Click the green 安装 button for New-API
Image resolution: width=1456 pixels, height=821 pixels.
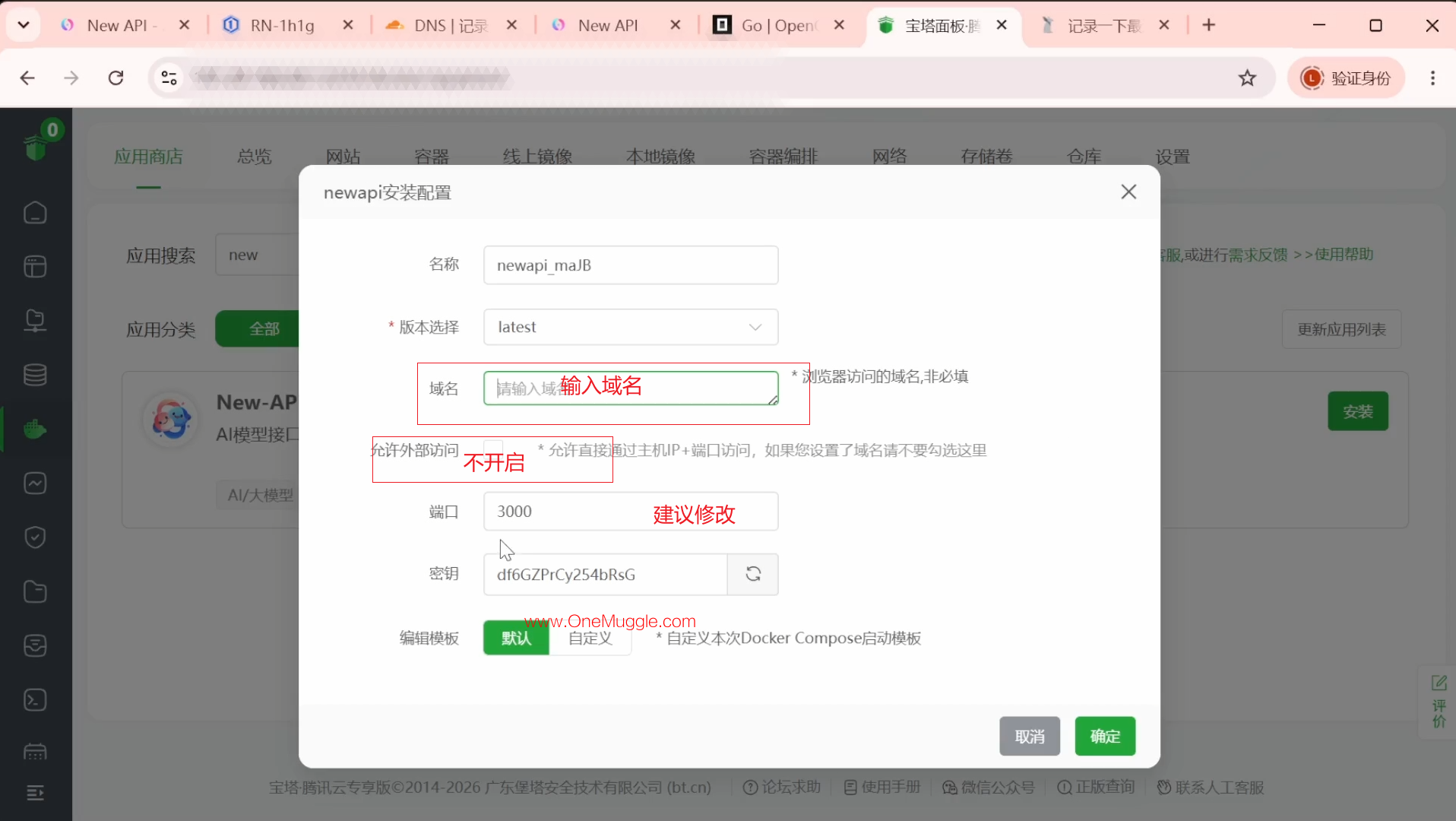[x=1358, y=411]
